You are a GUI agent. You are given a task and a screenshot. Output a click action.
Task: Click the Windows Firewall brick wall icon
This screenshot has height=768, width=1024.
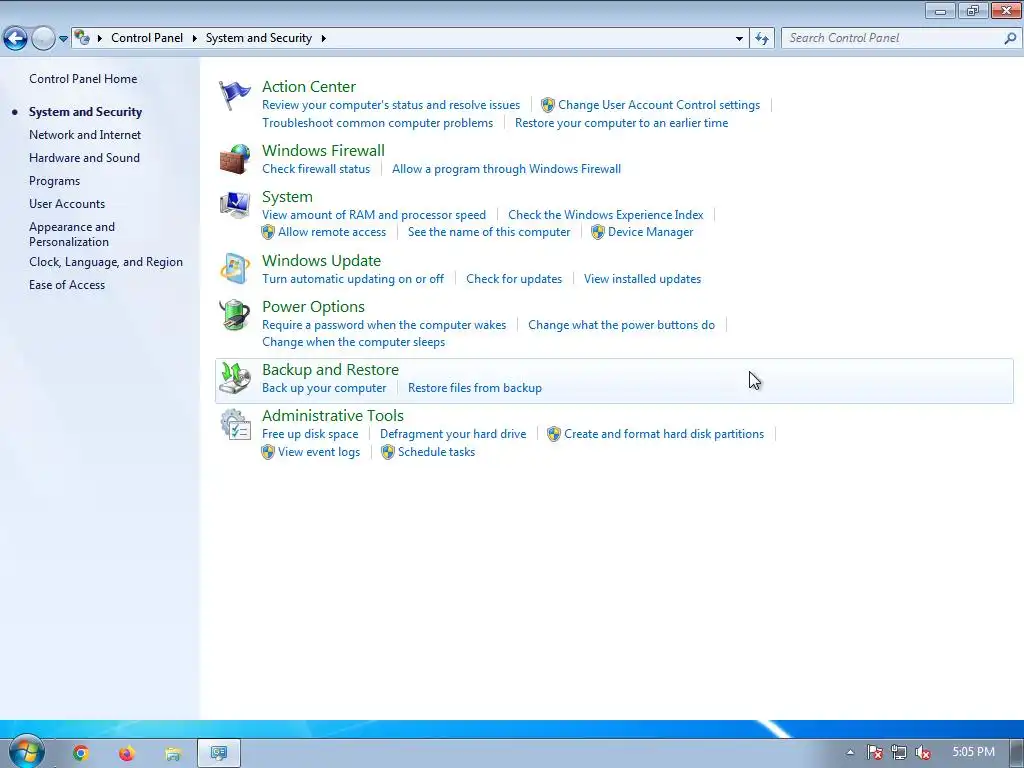[x=234, y=160]
